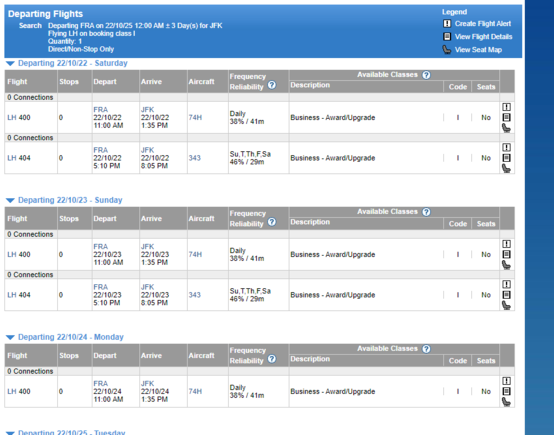Image resolution: width=554 pixels, height=435 pixels.
Task: Open LH airline link for Sunday LH 400
Action: 12,254
